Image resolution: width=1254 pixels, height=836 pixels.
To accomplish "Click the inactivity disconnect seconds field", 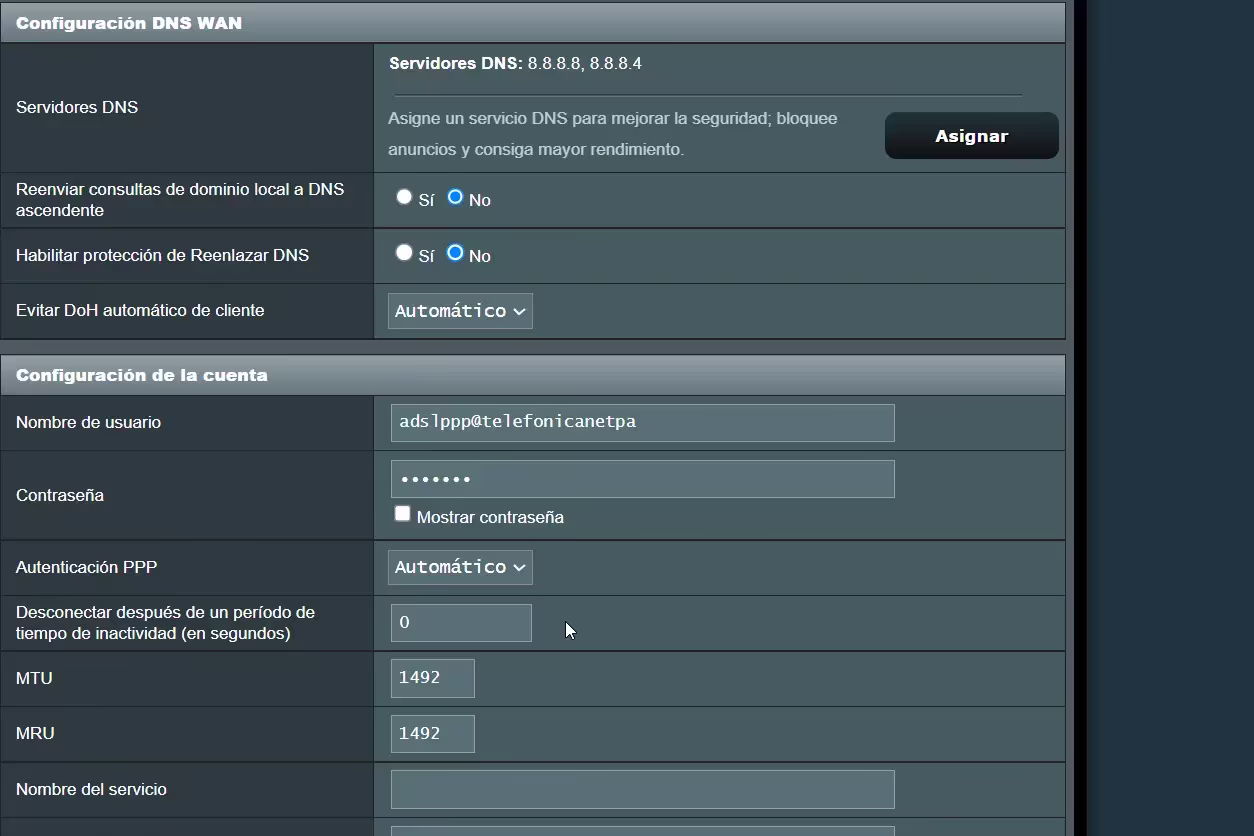I will pos(461,623).
